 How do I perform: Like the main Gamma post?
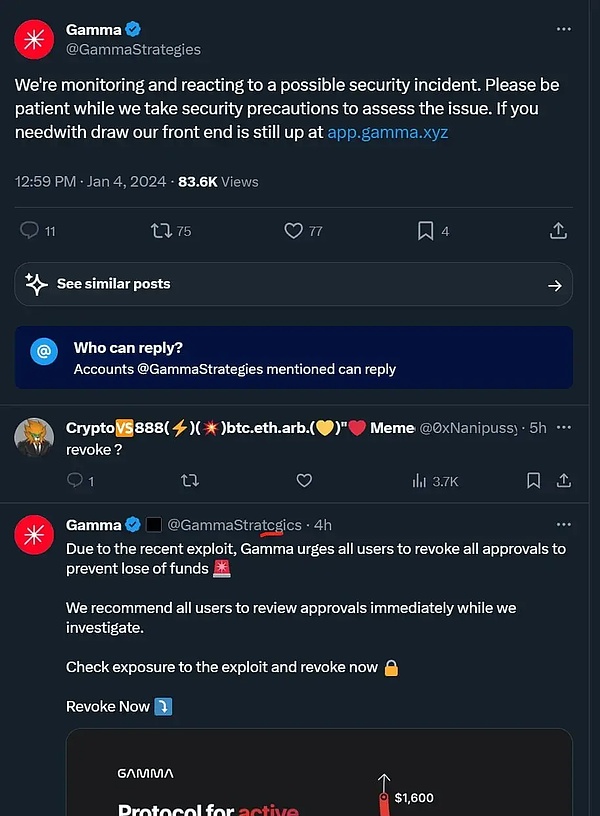pyautogui.click(x=293, y=231)
